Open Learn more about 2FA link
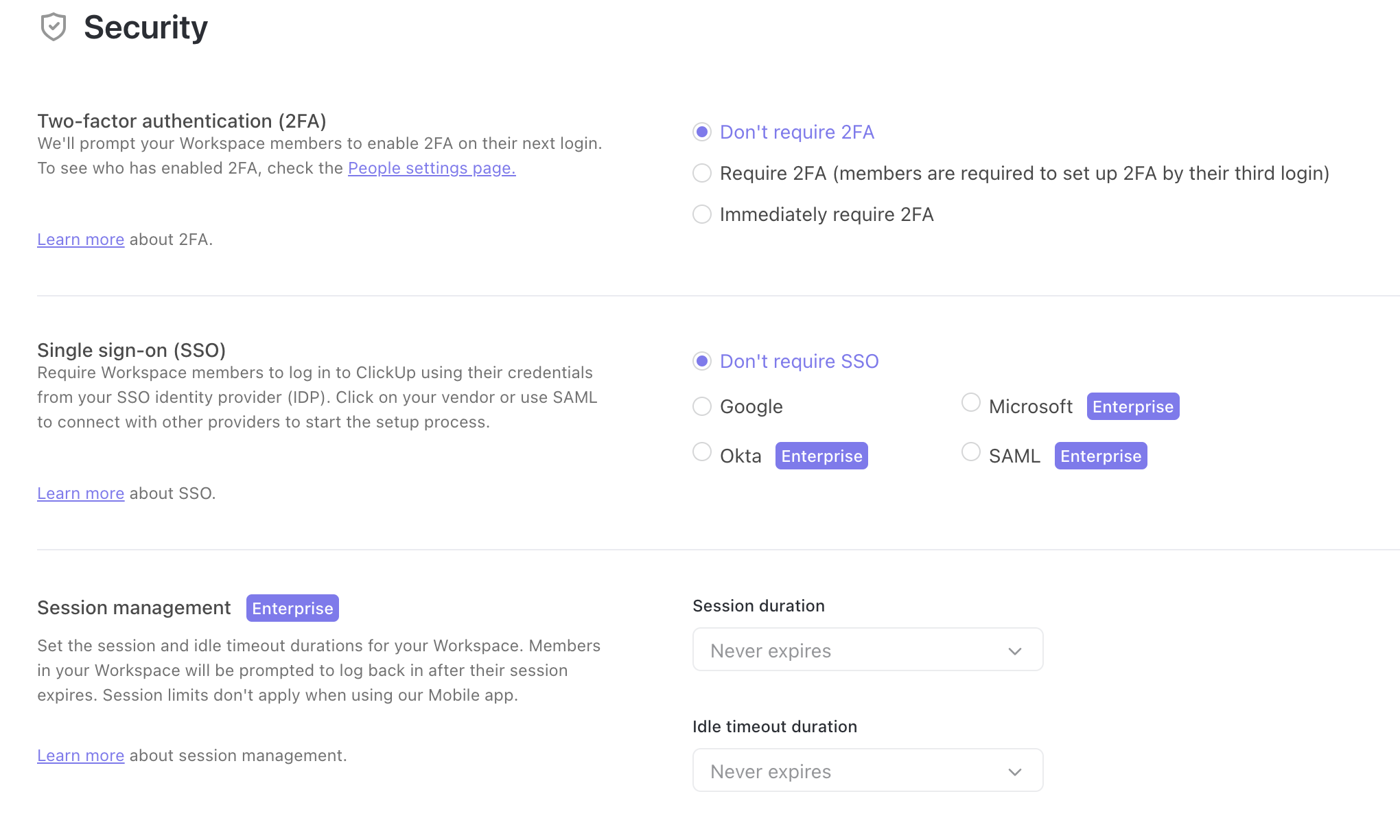Image resolution: width=1400 pixels, height=840 pixels. (80, 240)
